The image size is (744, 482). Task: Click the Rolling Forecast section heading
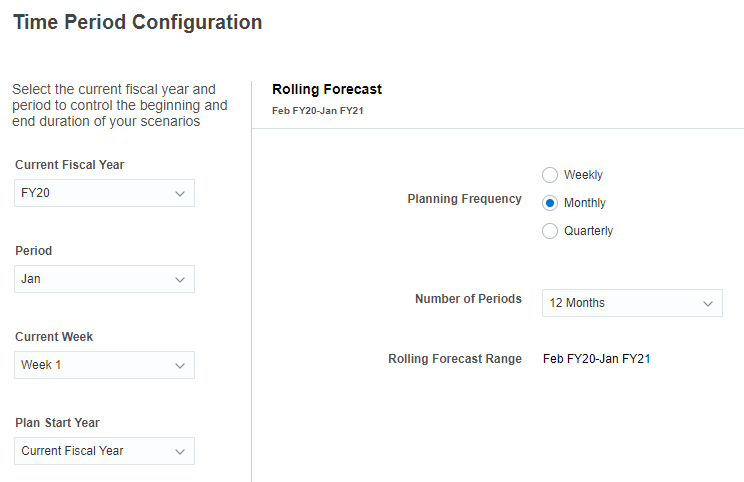pos(327,89)
